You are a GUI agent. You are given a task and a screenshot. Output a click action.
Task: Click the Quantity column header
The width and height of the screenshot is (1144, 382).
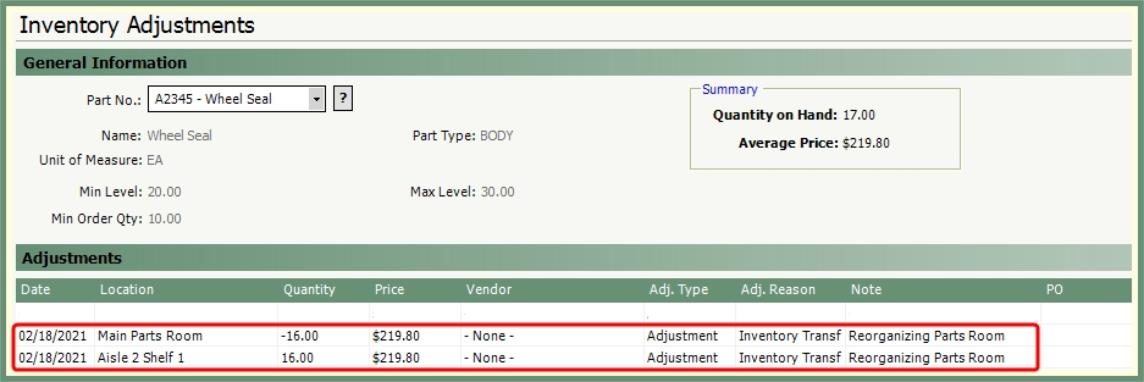click(x=309, y=289)
